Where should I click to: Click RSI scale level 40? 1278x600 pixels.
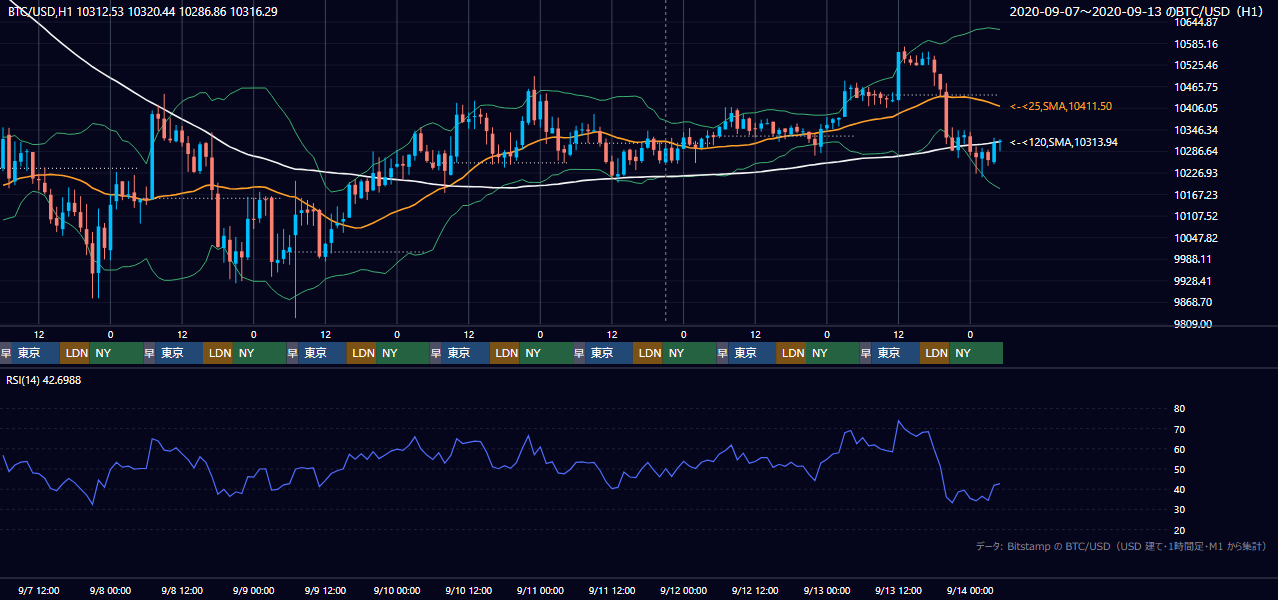(1179, 489)
